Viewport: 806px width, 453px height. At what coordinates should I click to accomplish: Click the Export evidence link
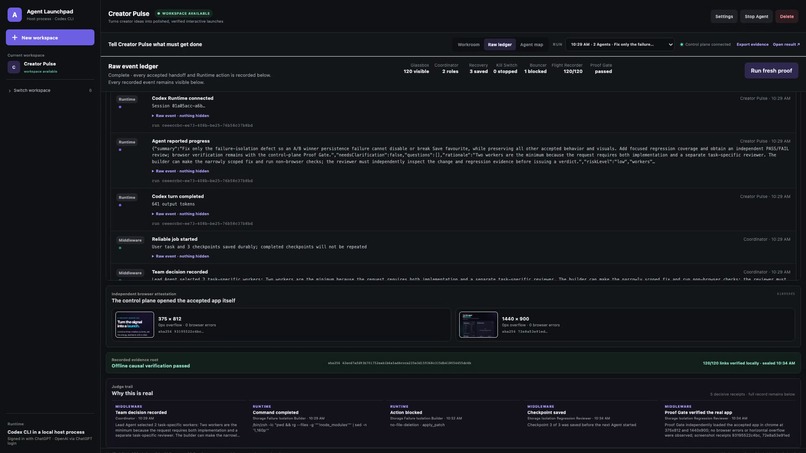[752, 45]
